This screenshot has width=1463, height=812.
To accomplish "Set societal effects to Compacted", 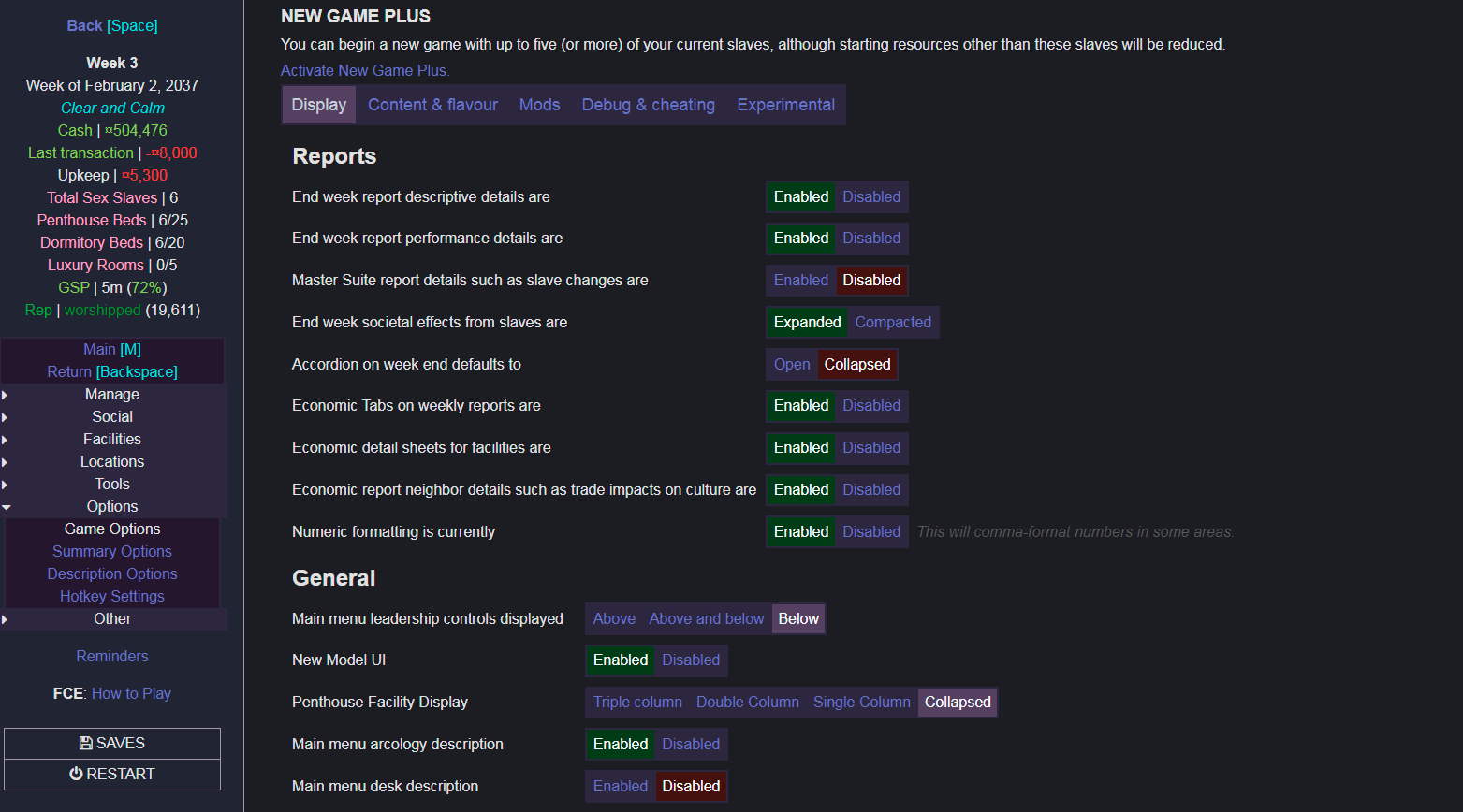I will click(x=892, y=323).
